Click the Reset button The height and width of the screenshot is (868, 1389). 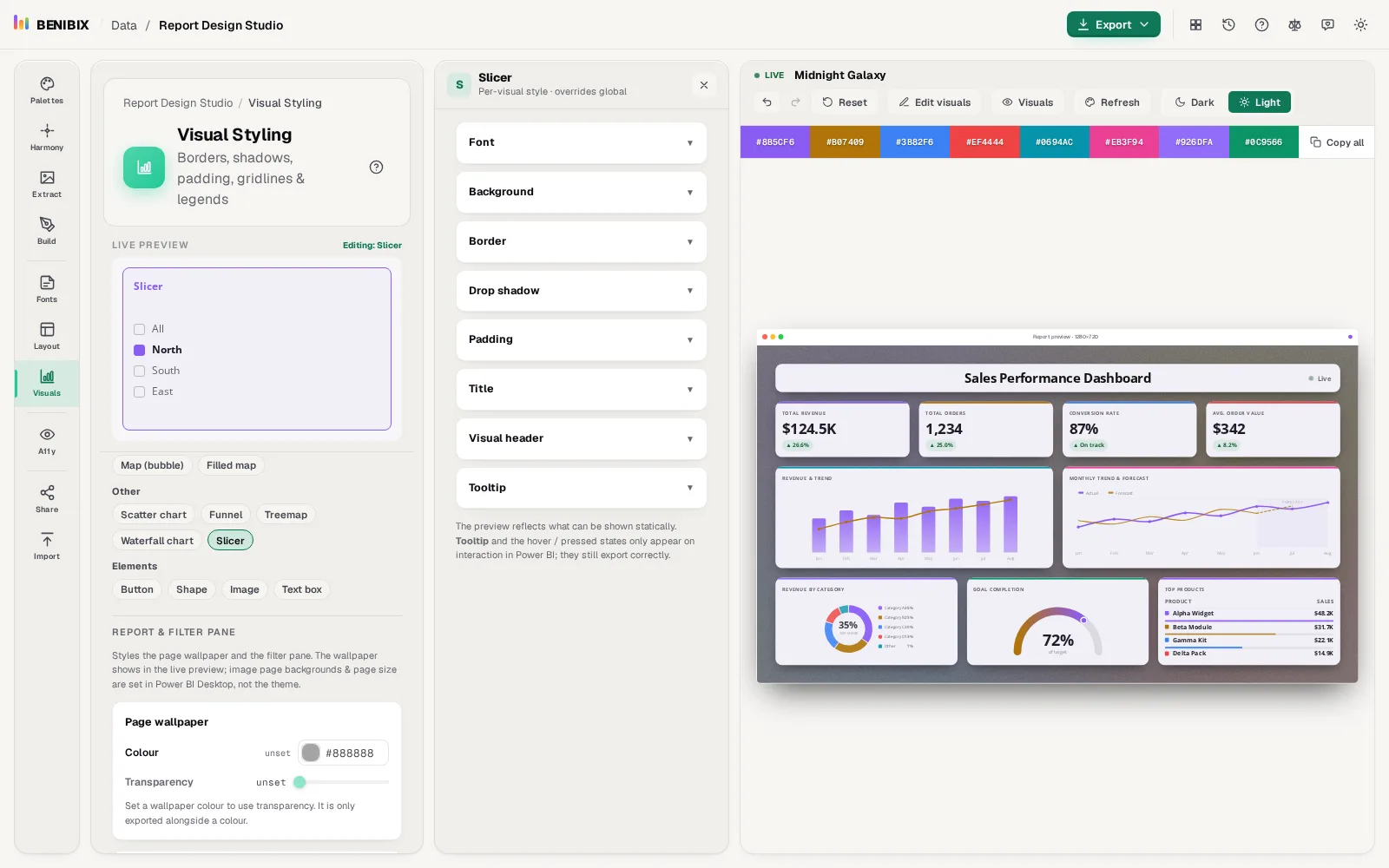845,102
